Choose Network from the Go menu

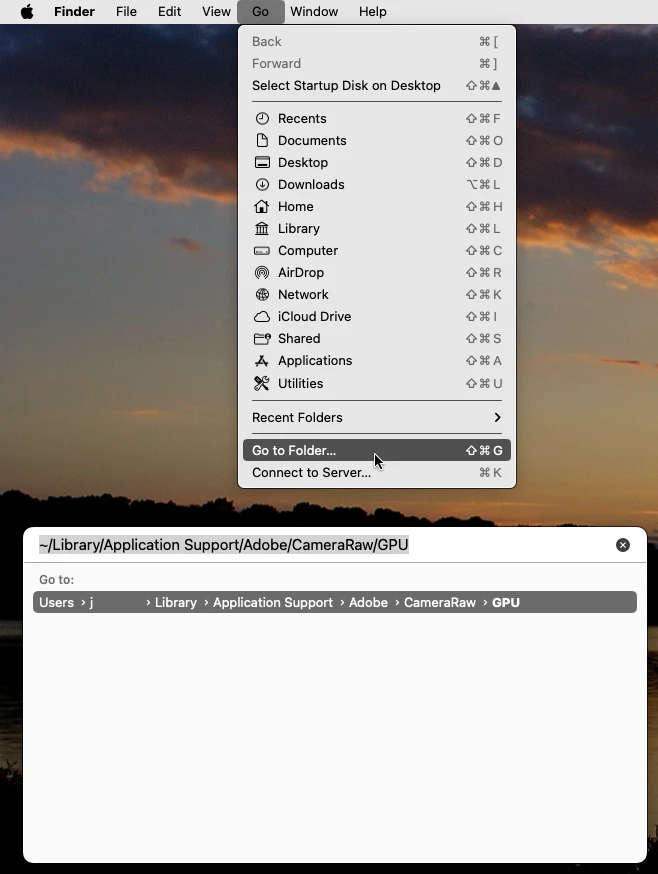[377, 295]
